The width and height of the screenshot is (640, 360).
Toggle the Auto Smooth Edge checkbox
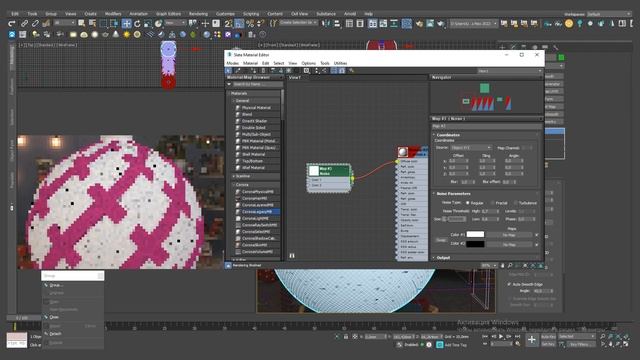509,284
